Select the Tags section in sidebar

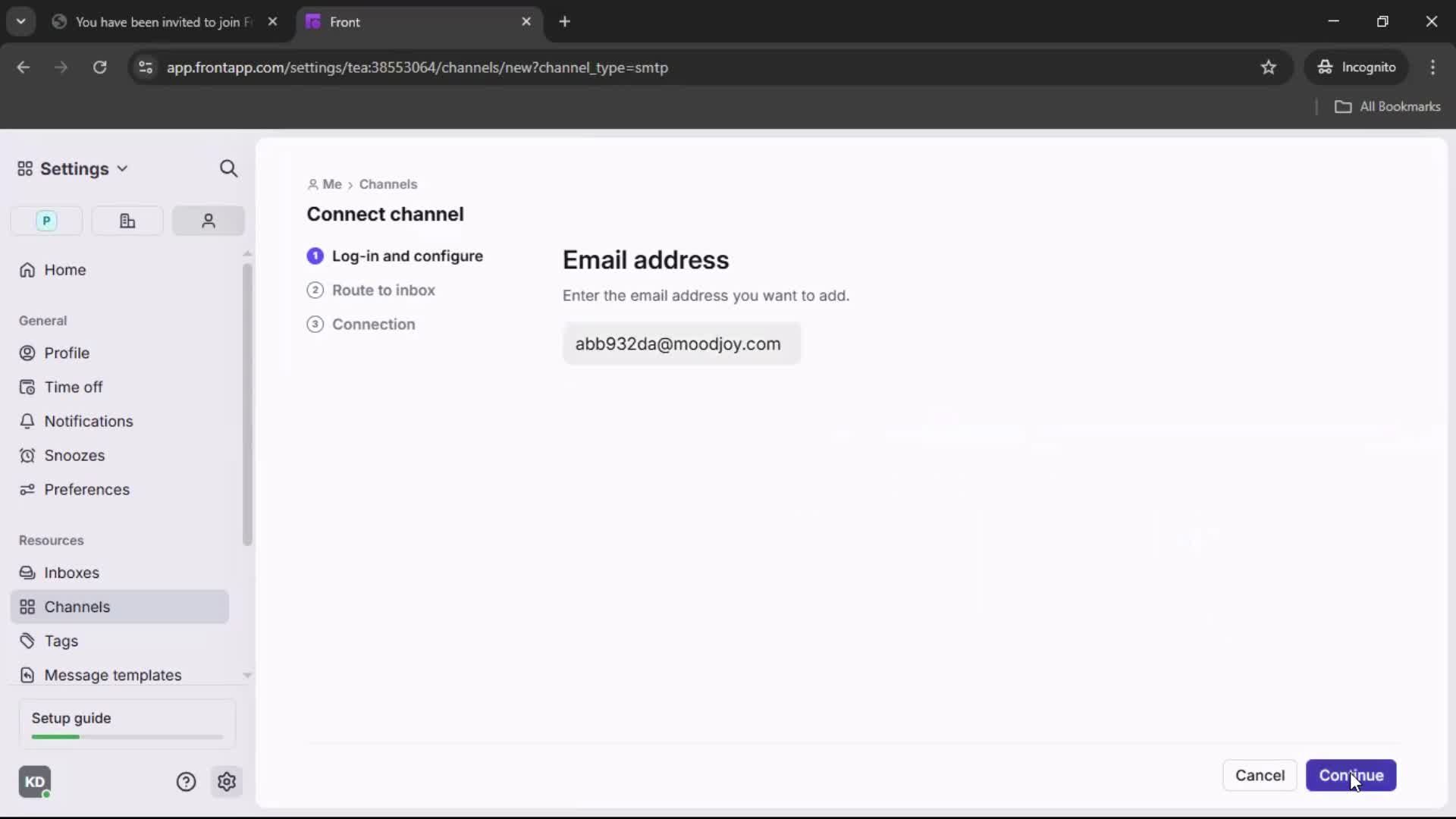pos(59,641)
